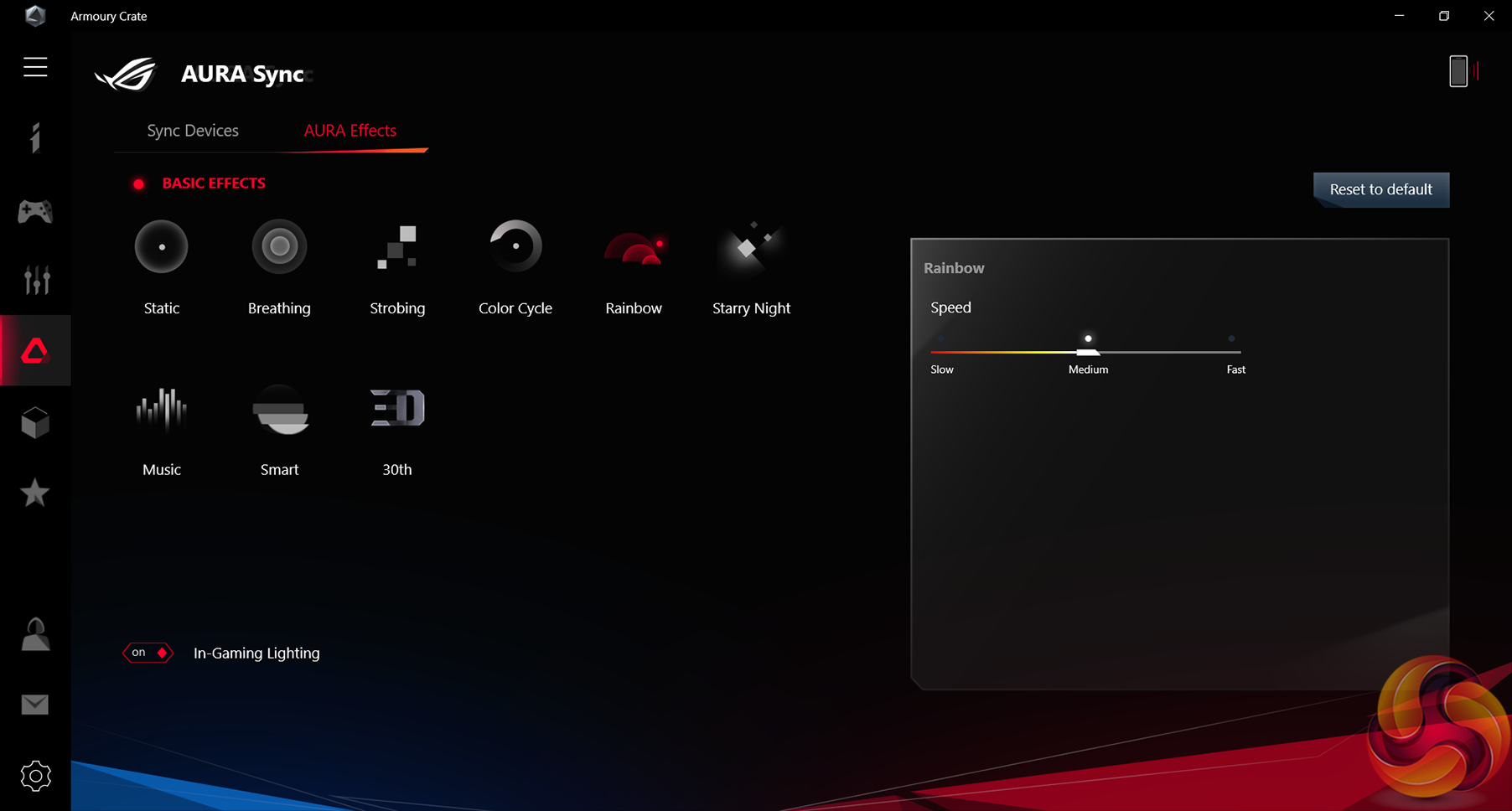Click the Armoury Crate title bar logo
The width and height of the screenshot is (1512, 811).
35,16
